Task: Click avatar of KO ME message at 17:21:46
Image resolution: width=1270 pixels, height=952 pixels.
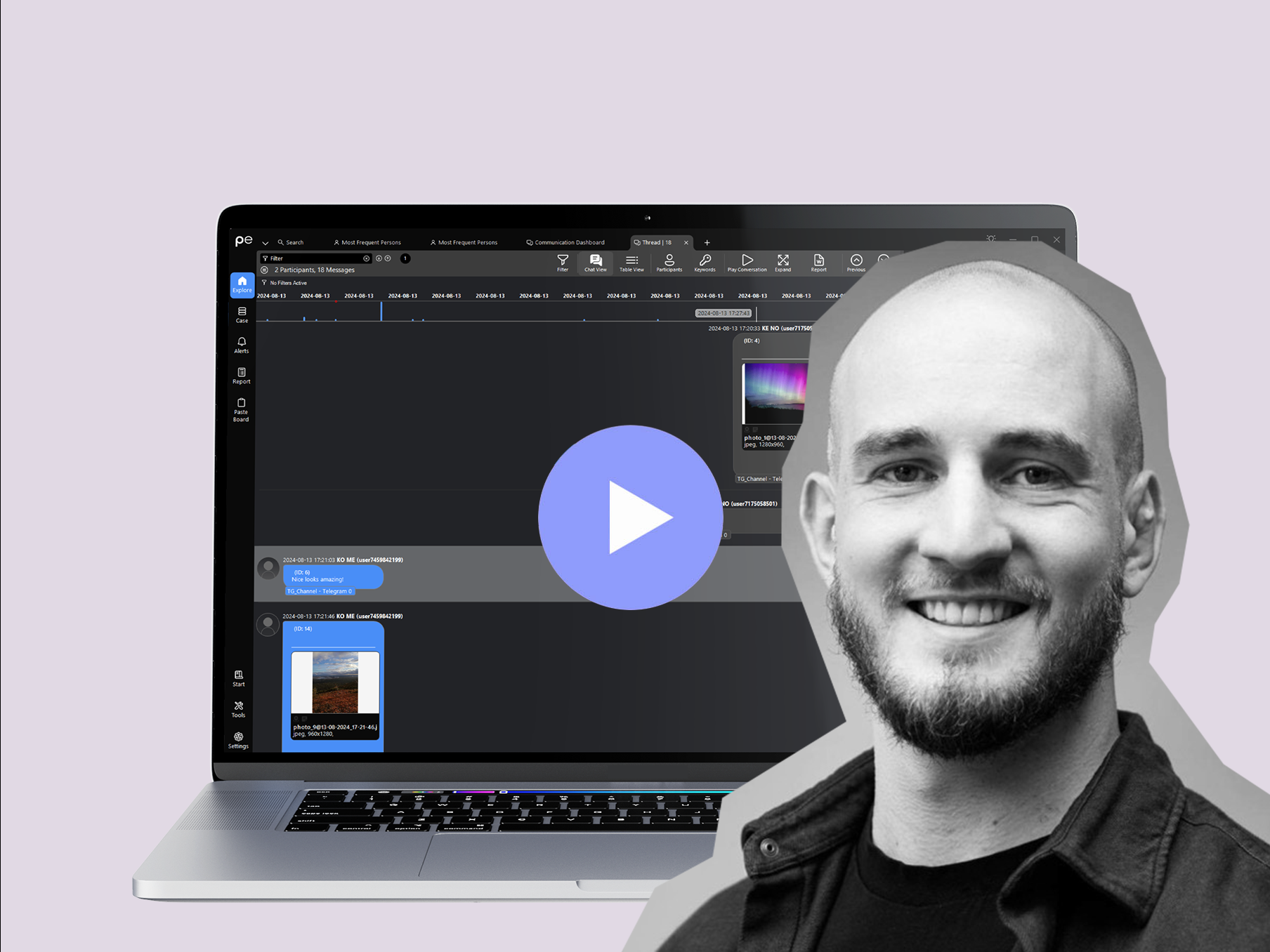Action: coord(268,624)
